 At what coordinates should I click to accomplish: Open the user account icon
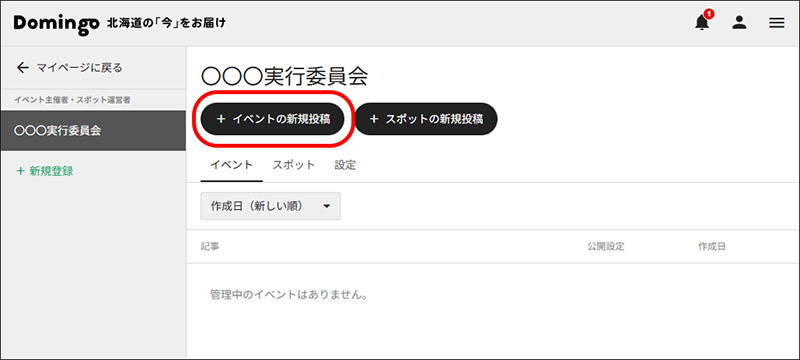(739, 23)
